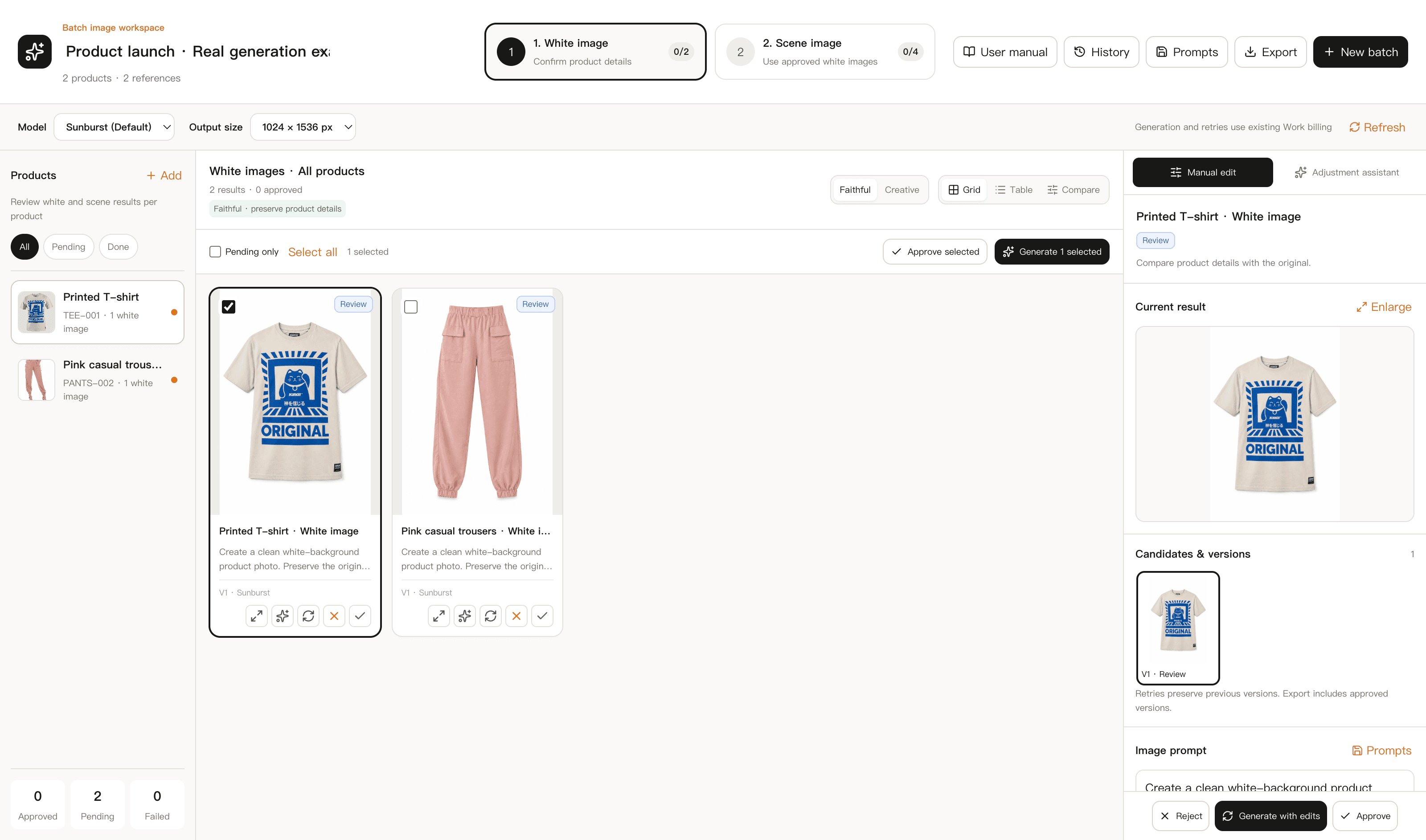Screen dimensions: 1426x840
Task: Switch to Table view
Action: click(x=1014, y=190)
